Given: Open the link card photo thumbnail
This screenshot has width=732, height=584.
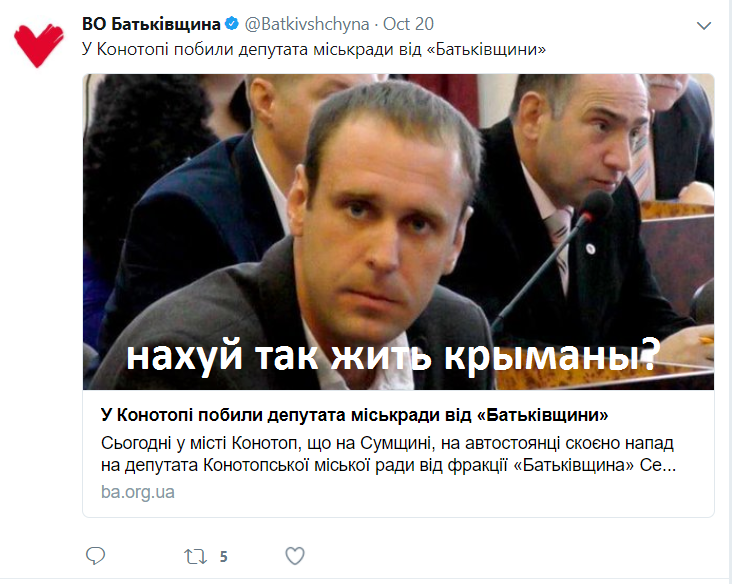Looking at the screenshot, I should [x=398, y=232].
